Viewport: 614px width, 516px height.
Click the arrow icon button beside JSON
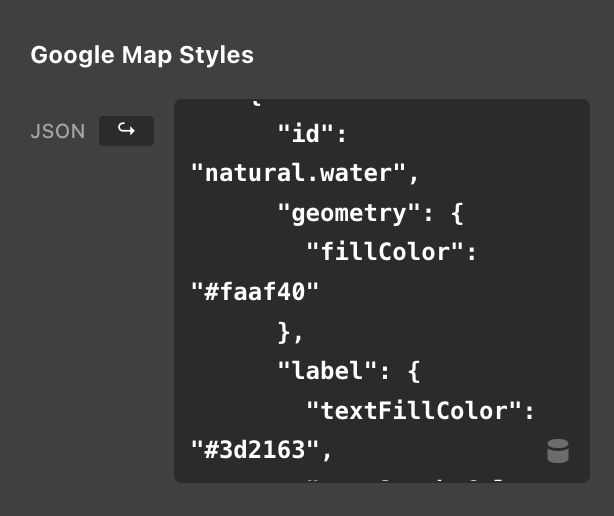pos(126,131)
